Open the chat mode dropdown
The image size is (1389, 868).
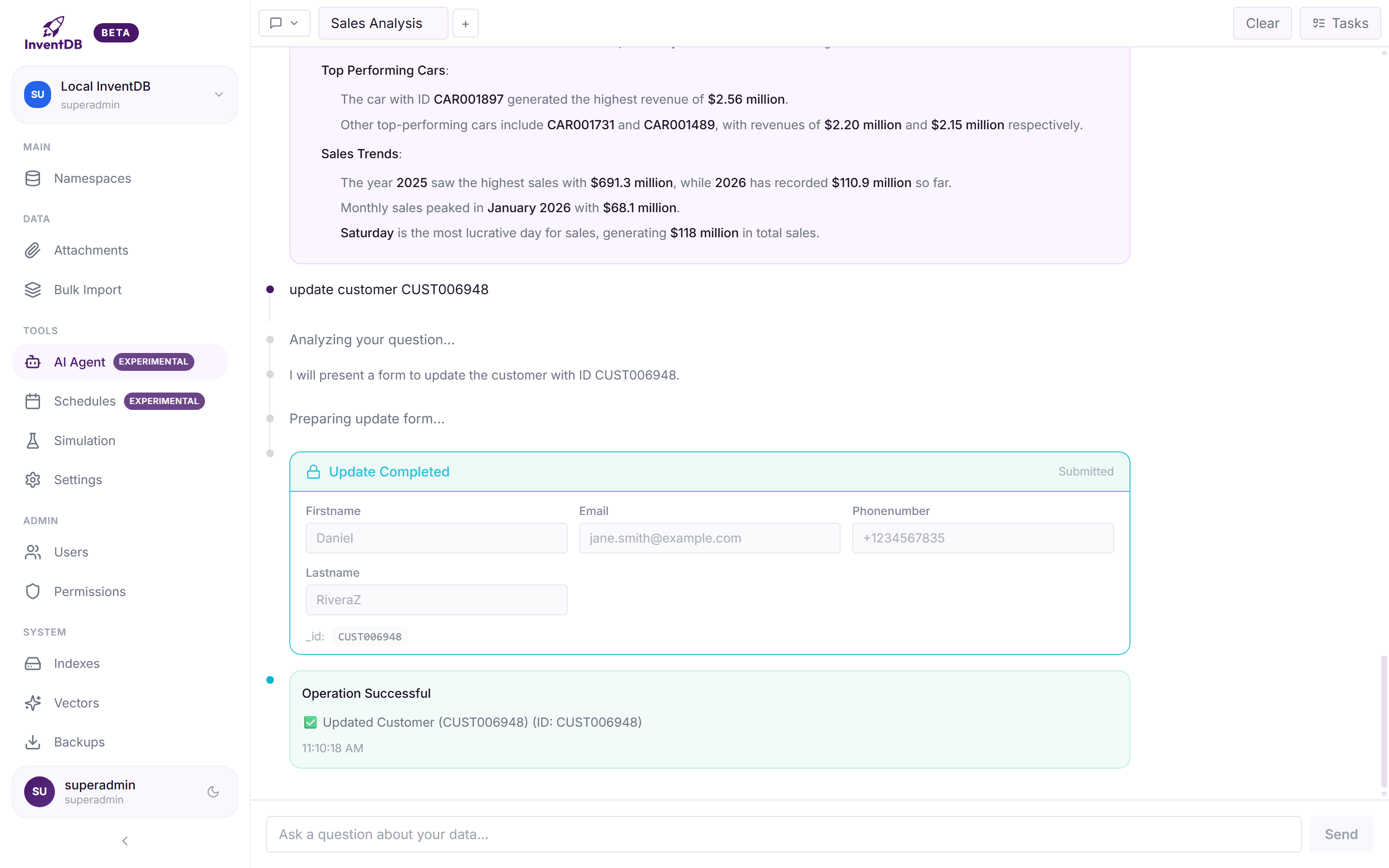tap(284, 23)
